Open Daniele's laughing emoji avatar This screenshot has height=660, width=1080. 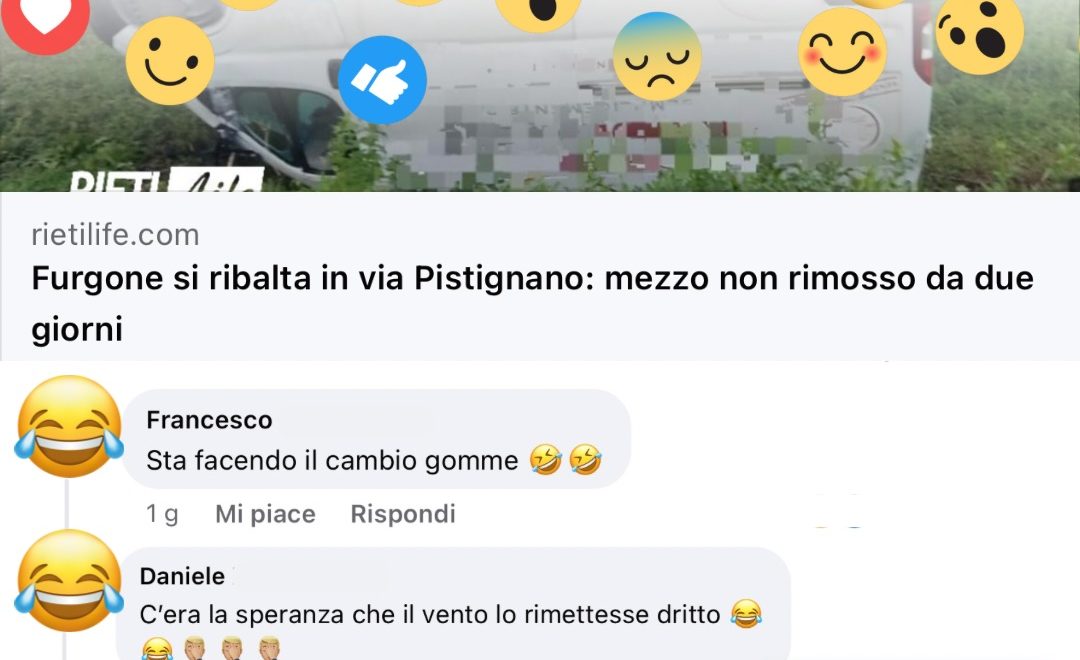(69, 580)
